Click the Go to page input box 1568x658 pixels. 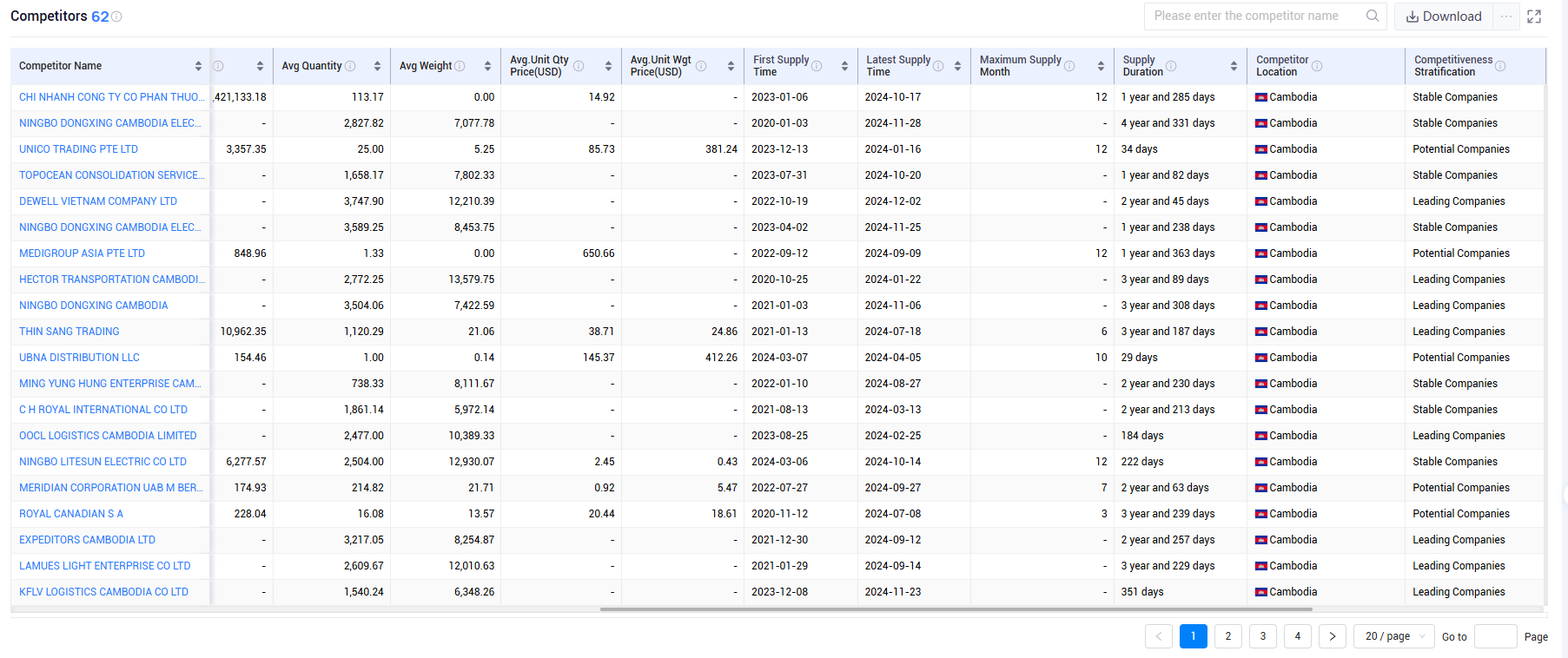pos(1496,636)
